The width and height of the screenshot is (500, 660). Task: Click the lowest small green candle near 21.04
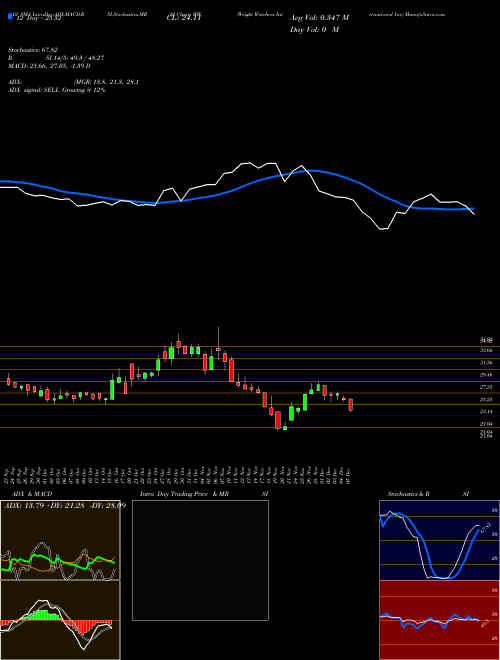[x=285, y=428]
